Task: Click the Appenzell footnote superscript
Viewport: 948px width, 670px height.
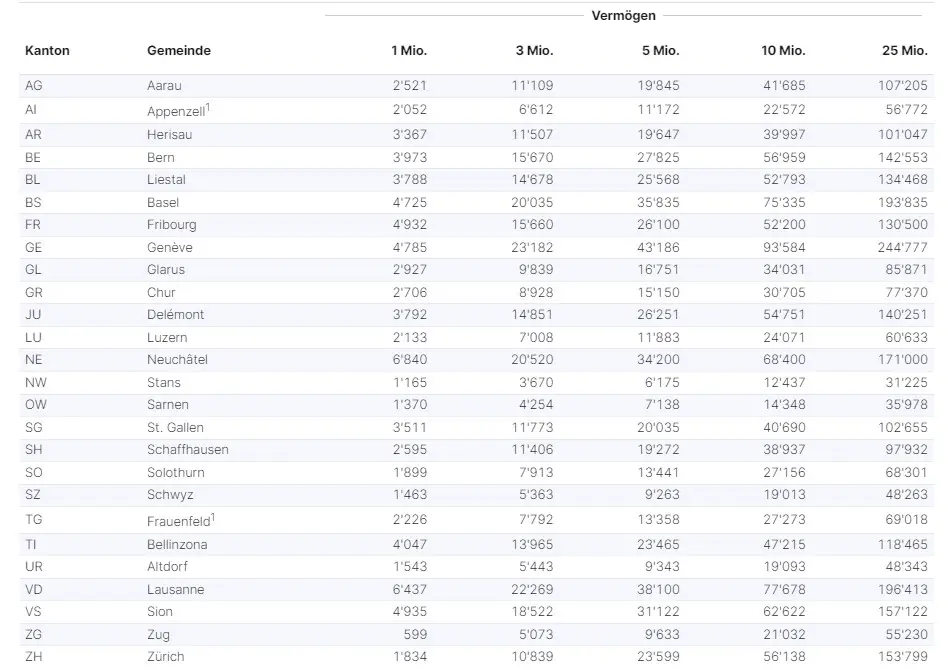Action: pos(208,107)
